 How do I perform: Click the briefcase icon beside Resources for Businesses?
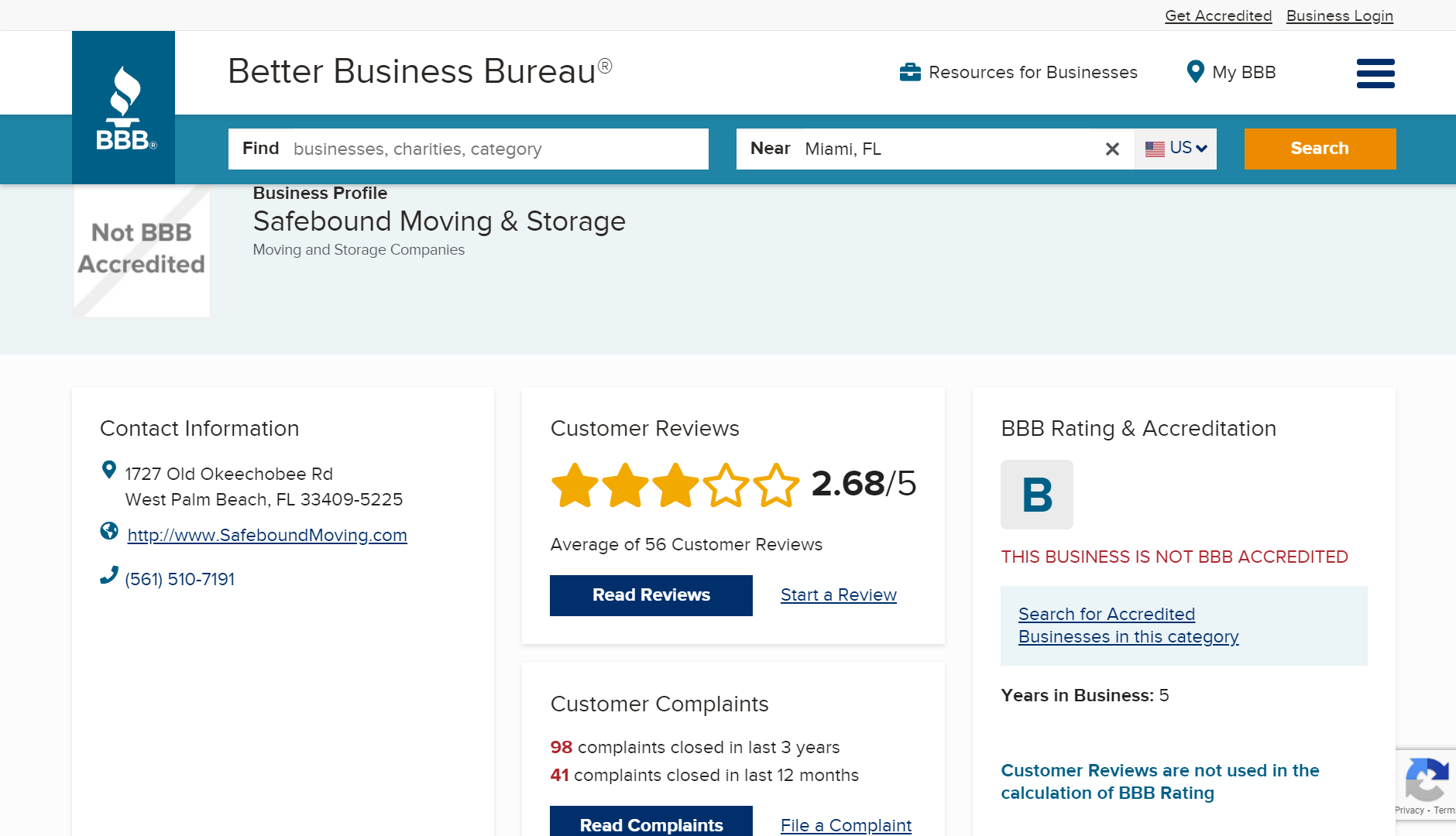click(910, 72)
